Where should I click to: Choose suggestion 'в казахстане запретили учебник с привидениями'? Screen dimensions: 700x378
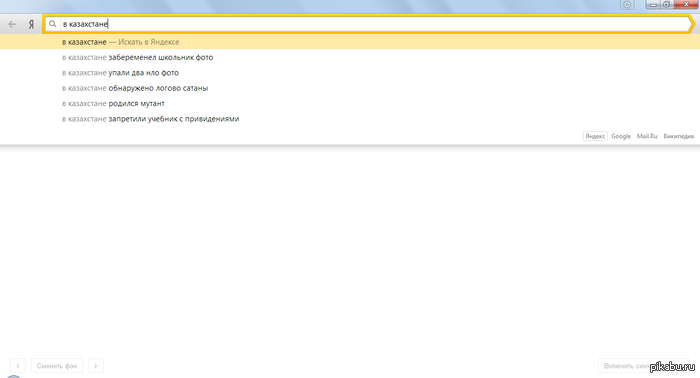pos(350,119)
